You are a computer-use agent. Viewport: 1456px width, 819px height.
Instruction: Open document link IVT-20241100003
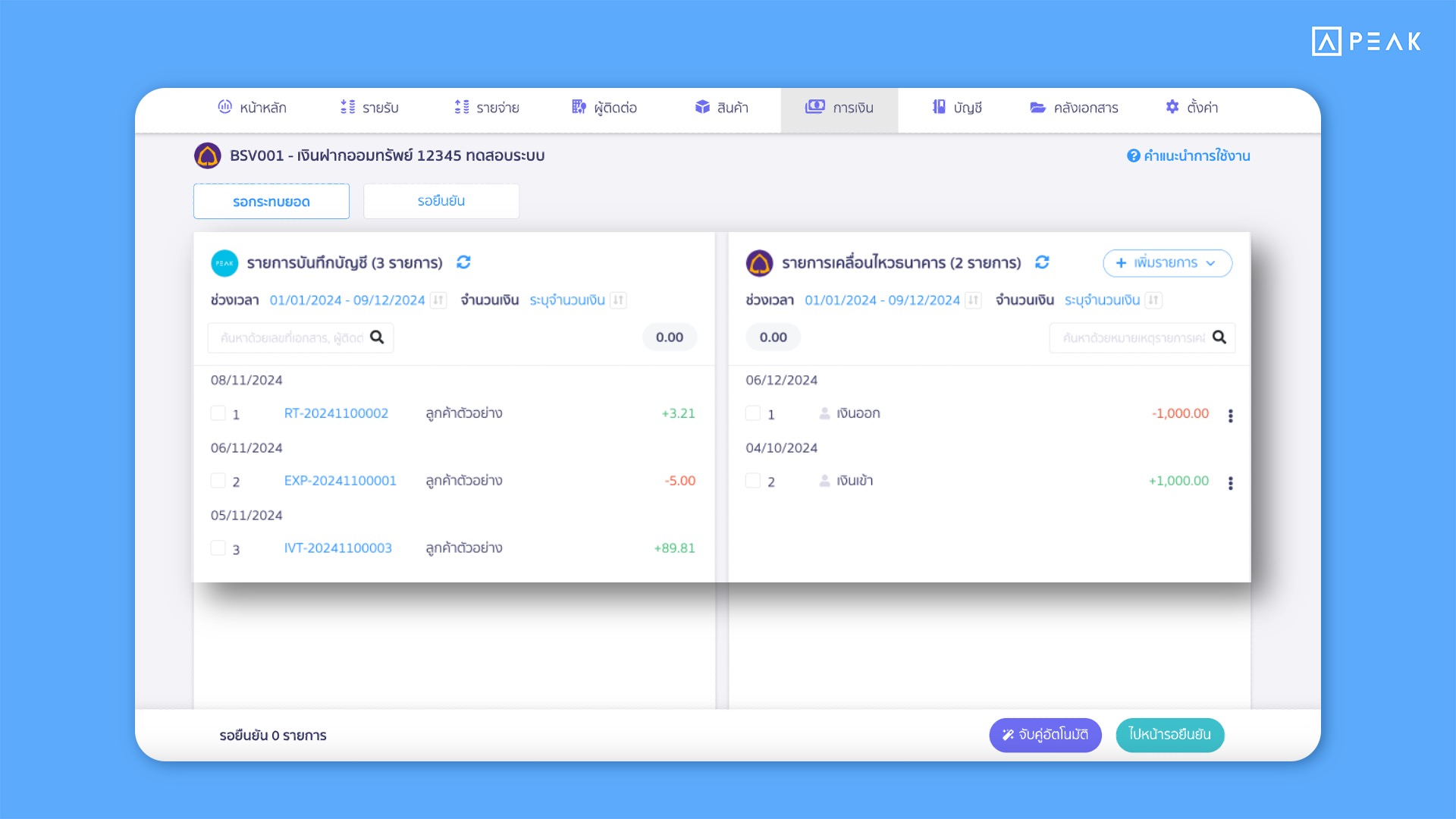tap(337, 548)
